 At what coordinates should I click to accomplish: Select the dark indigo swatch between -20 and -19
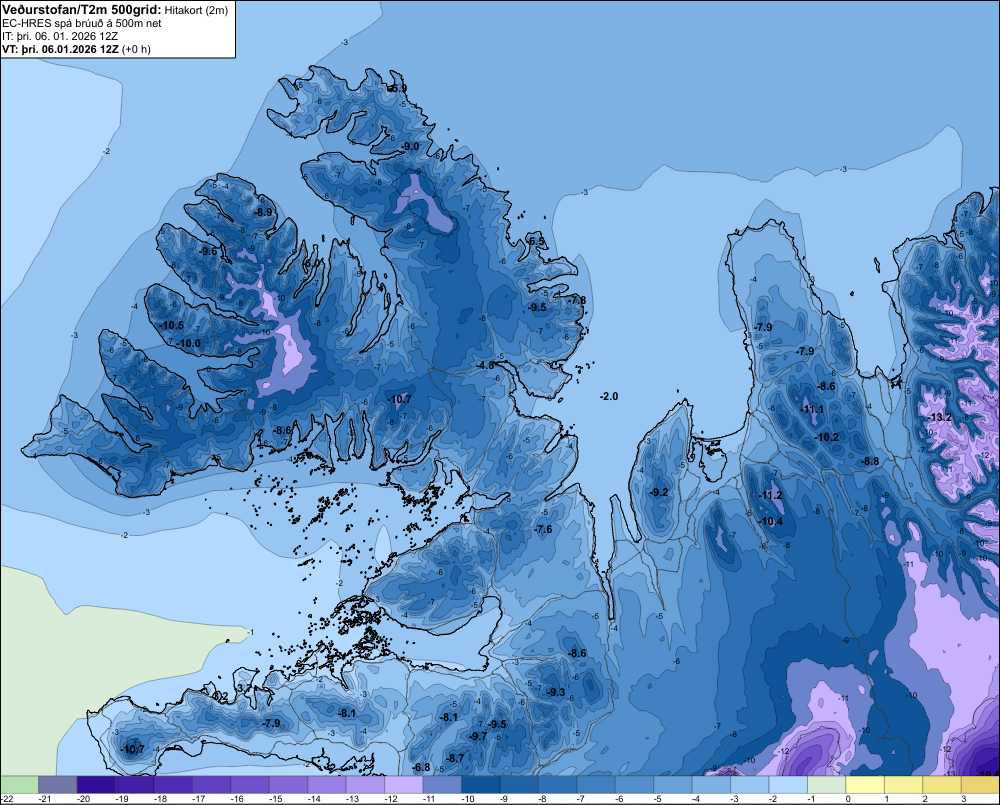point(96,785)
